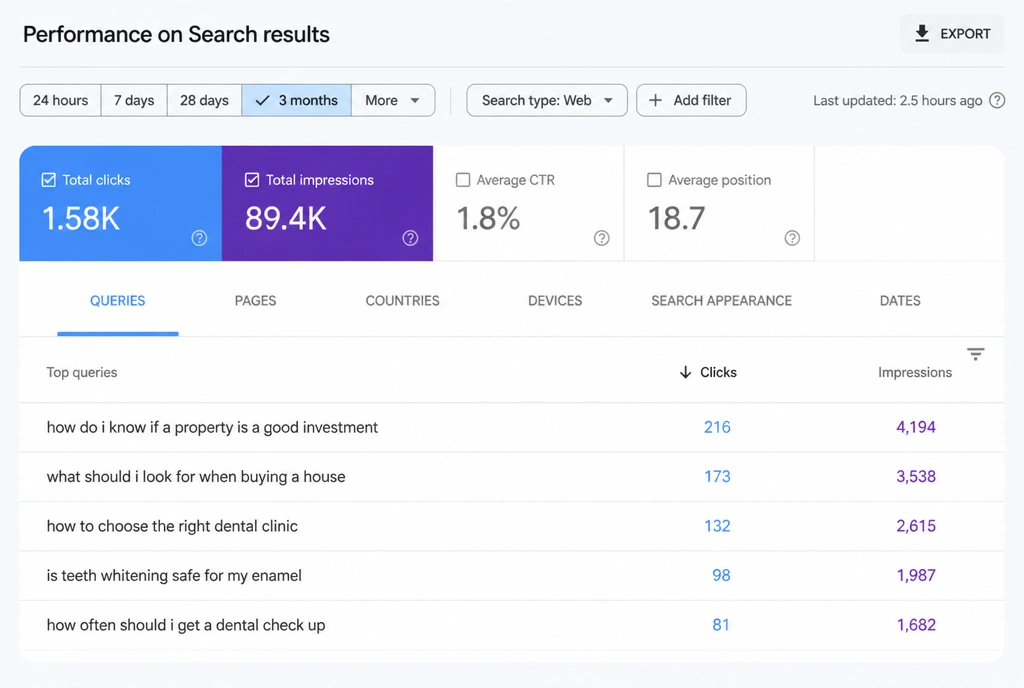
Task: Open Average CTR help question mark
Action: (601, 238)
